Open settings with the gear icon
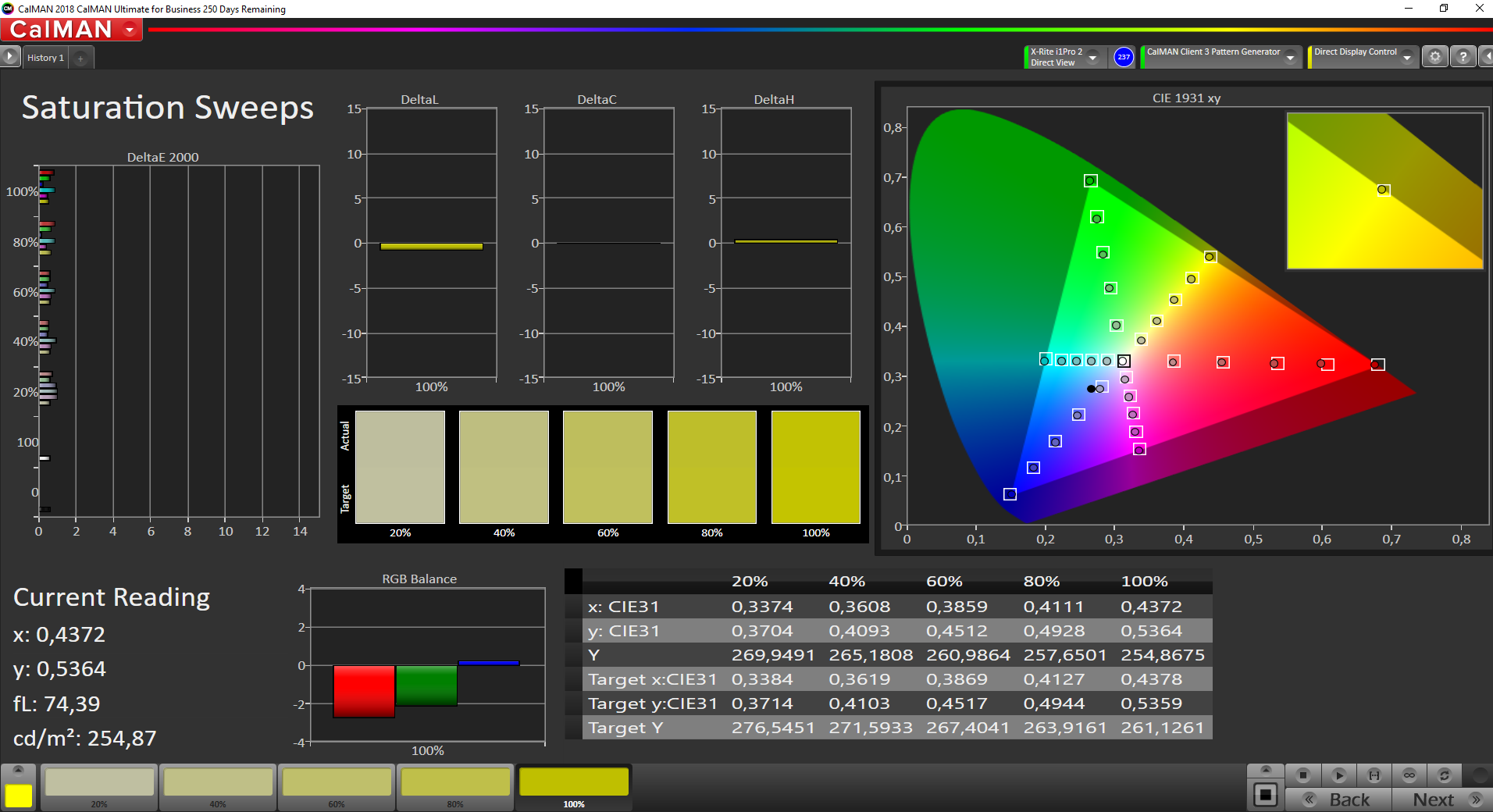Screen dimensions: 1493x812 click(1434, 57)
